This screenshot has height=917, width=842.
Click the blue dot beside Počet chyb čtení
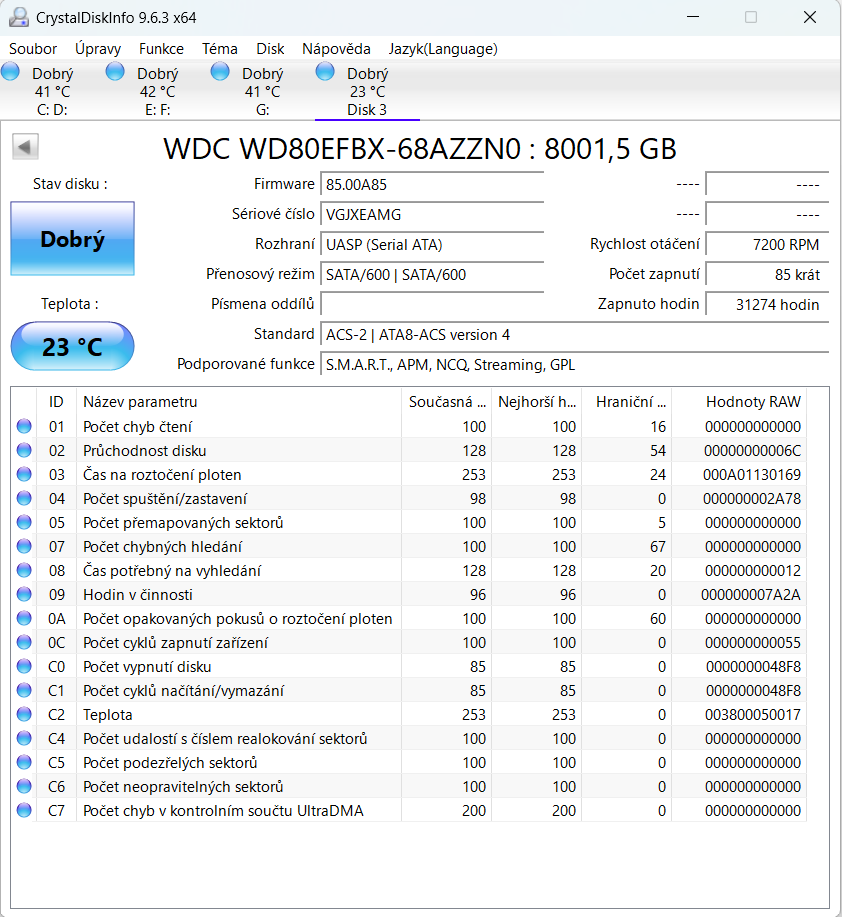pyautogui.click(x=22, y=427)
